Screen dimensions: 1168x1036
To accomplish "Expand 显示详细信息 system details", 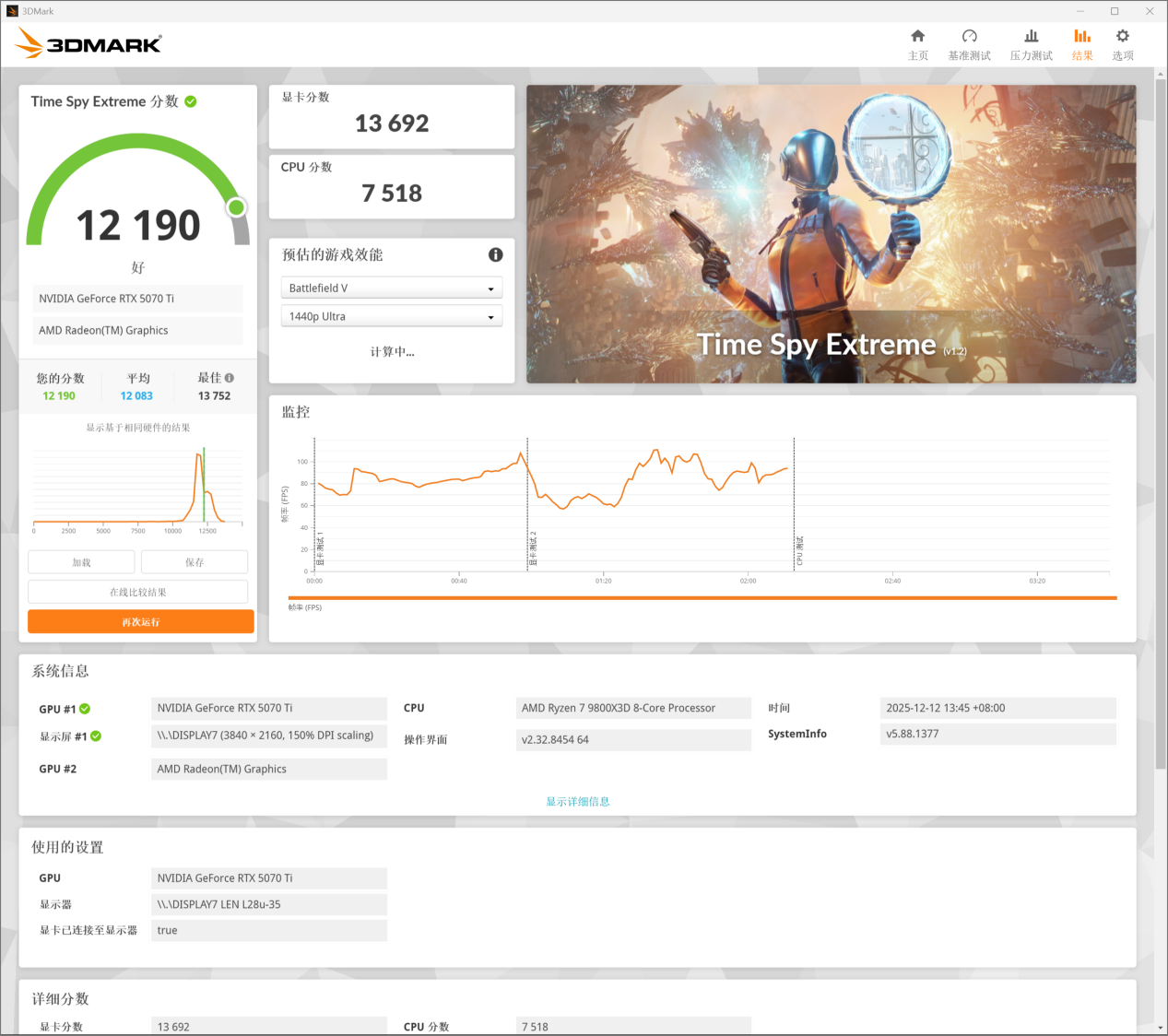I will coord(577,802).
